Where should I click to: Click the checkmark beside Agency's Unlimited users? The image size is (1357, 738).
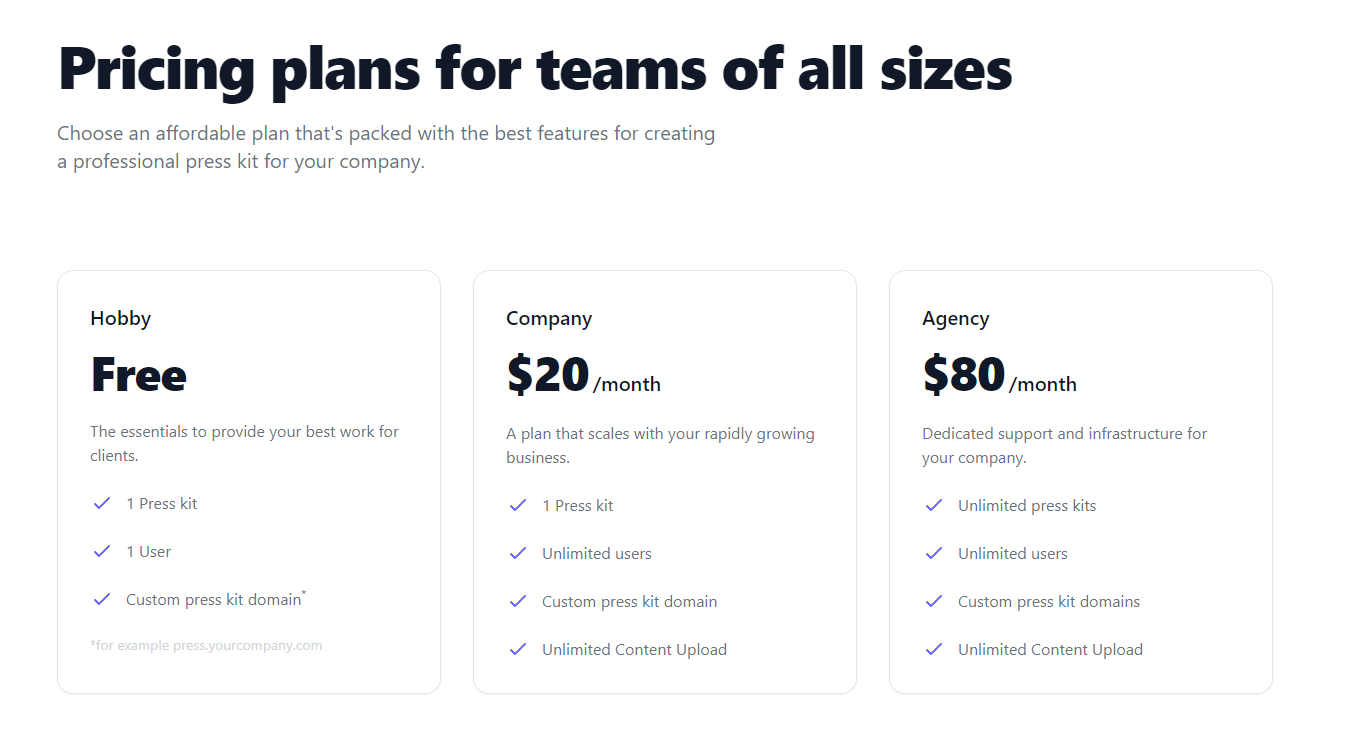tap(933, 553)
